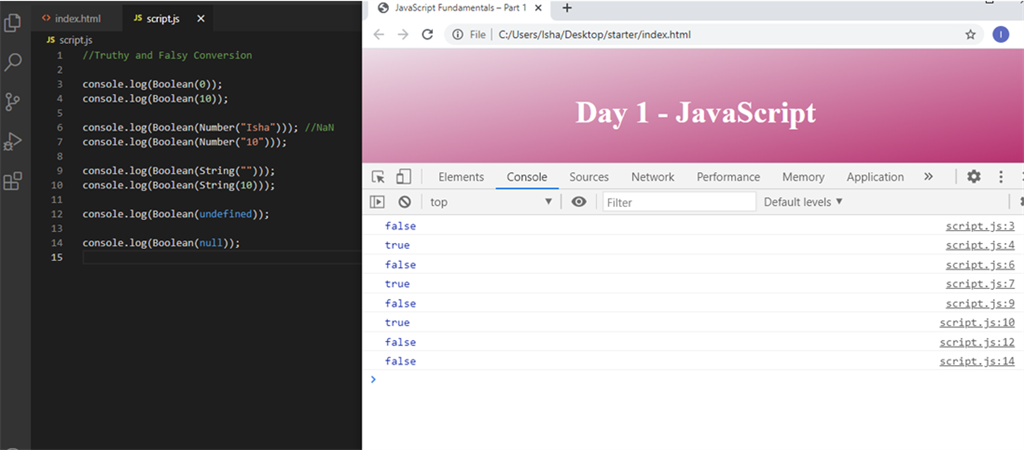This screenshot has width=1024, height=450.
Task: Open the DevTools three-dot customize menu
Action: [x=1000, y=176]
